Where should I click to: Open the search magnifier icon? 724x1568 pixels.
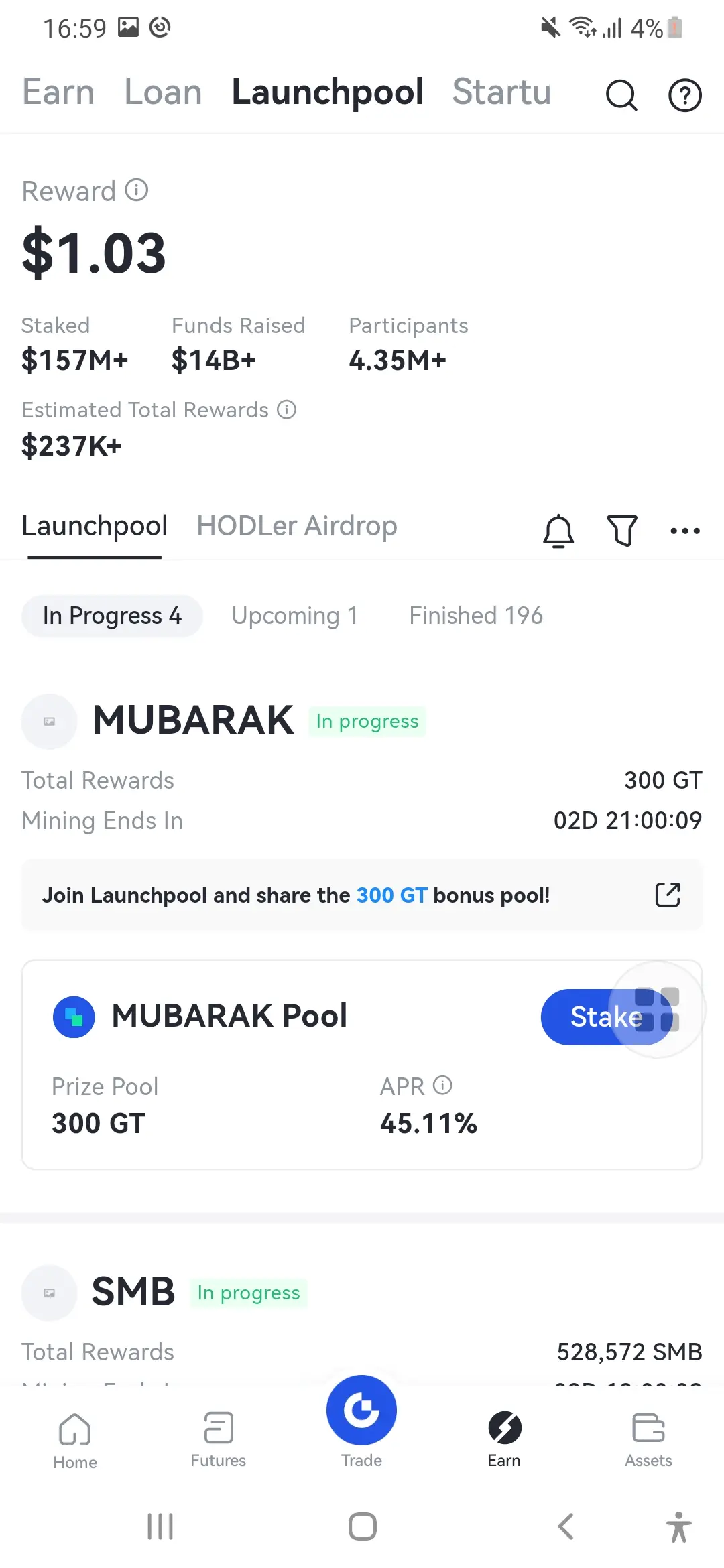[x=621, y=94]
